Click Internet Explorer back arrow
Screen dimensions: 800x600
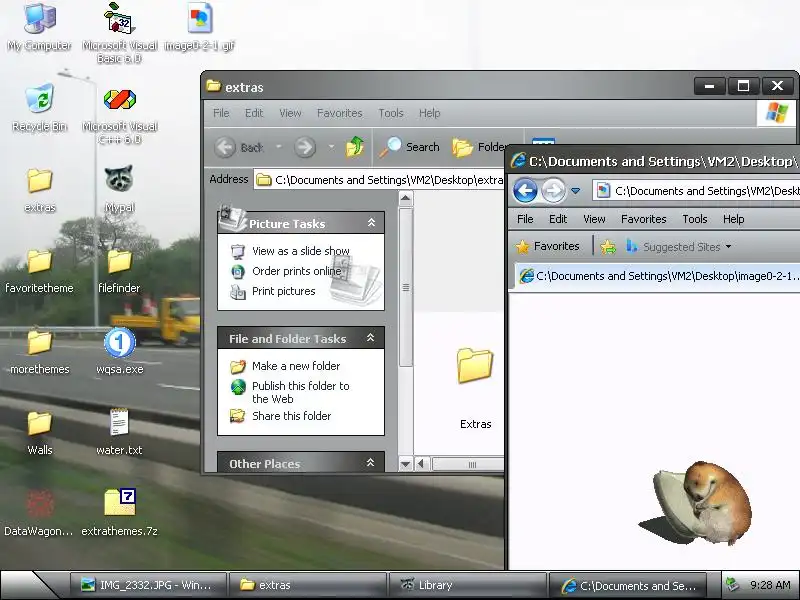526,191
